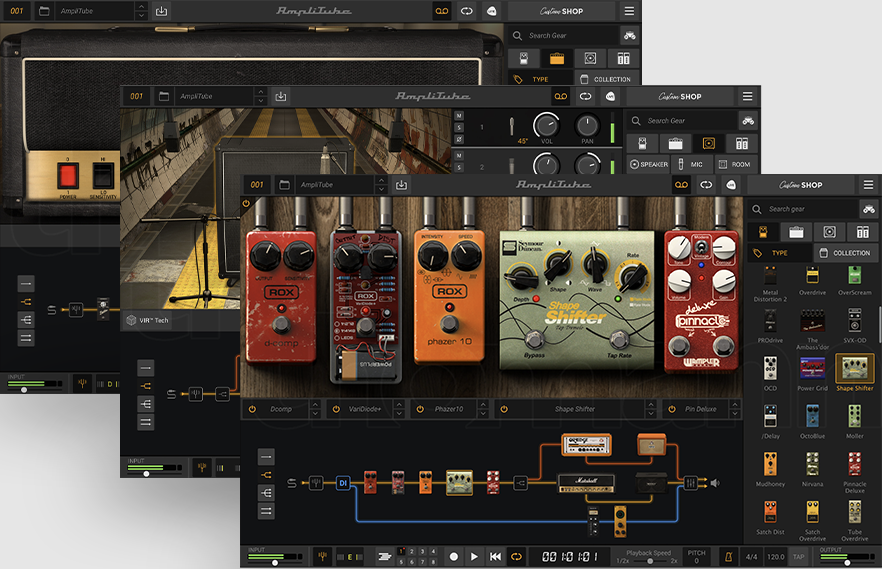Select the ROOM tab in middle window
The height and width of the screenshot is (569, 882).
point(735,165)
